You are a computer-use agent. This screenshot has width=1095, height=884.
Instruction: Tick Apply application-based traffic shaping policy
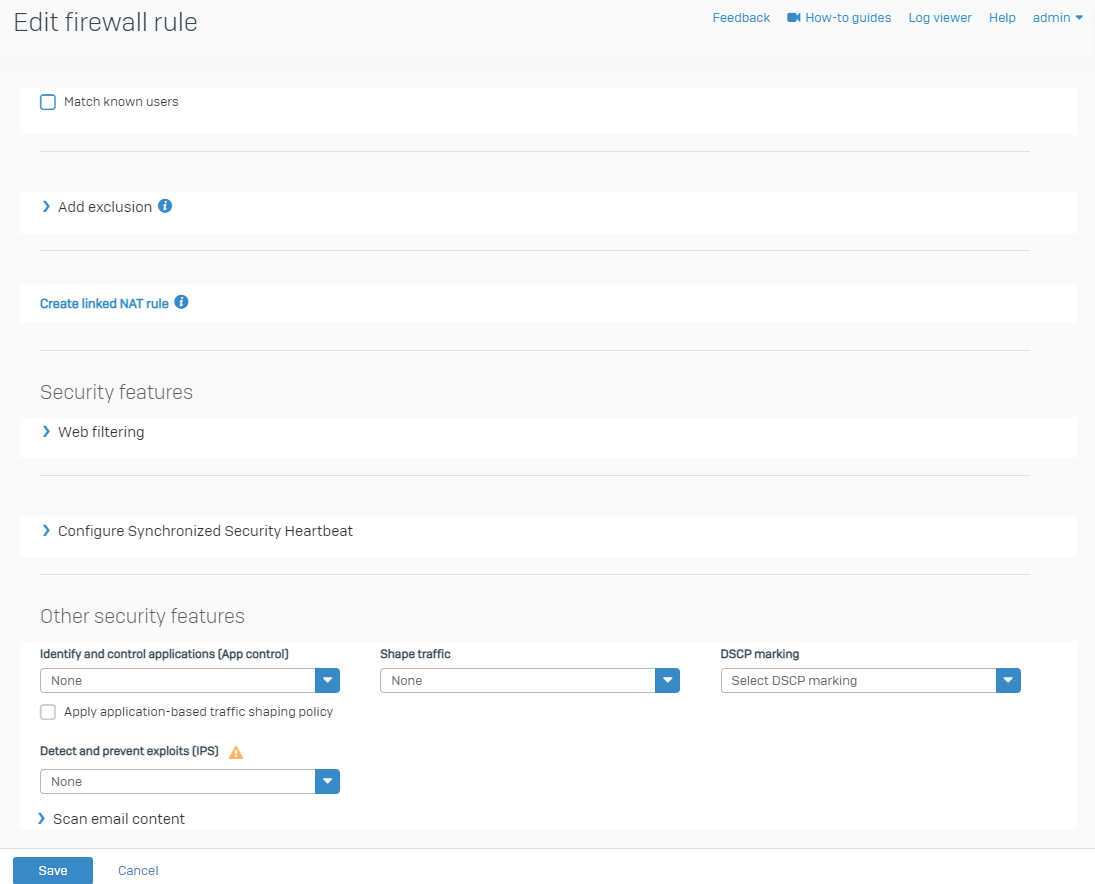tap(48, 712)
